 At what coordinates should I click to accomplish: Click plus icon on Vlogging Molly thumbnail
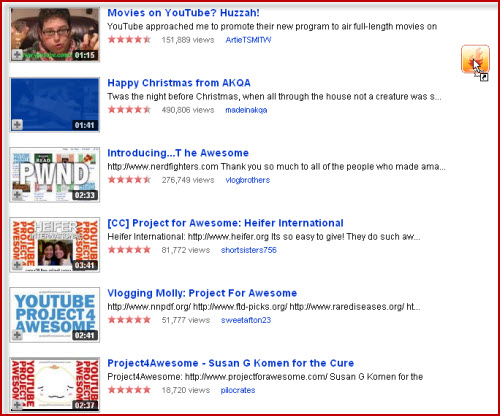pyautogui.click(x=17, y=335)
